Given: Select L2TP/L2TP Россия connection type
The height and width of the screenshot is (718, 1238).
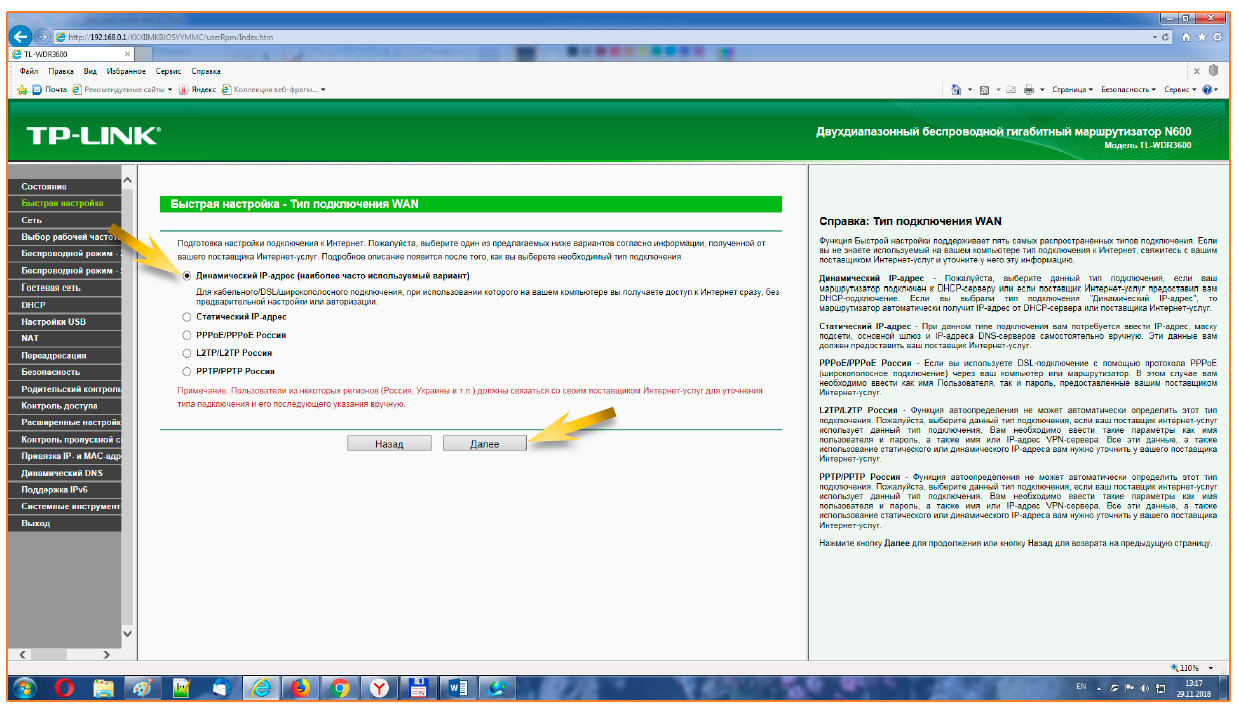Looking at the screenshot, I should click(x=186, y=353).
